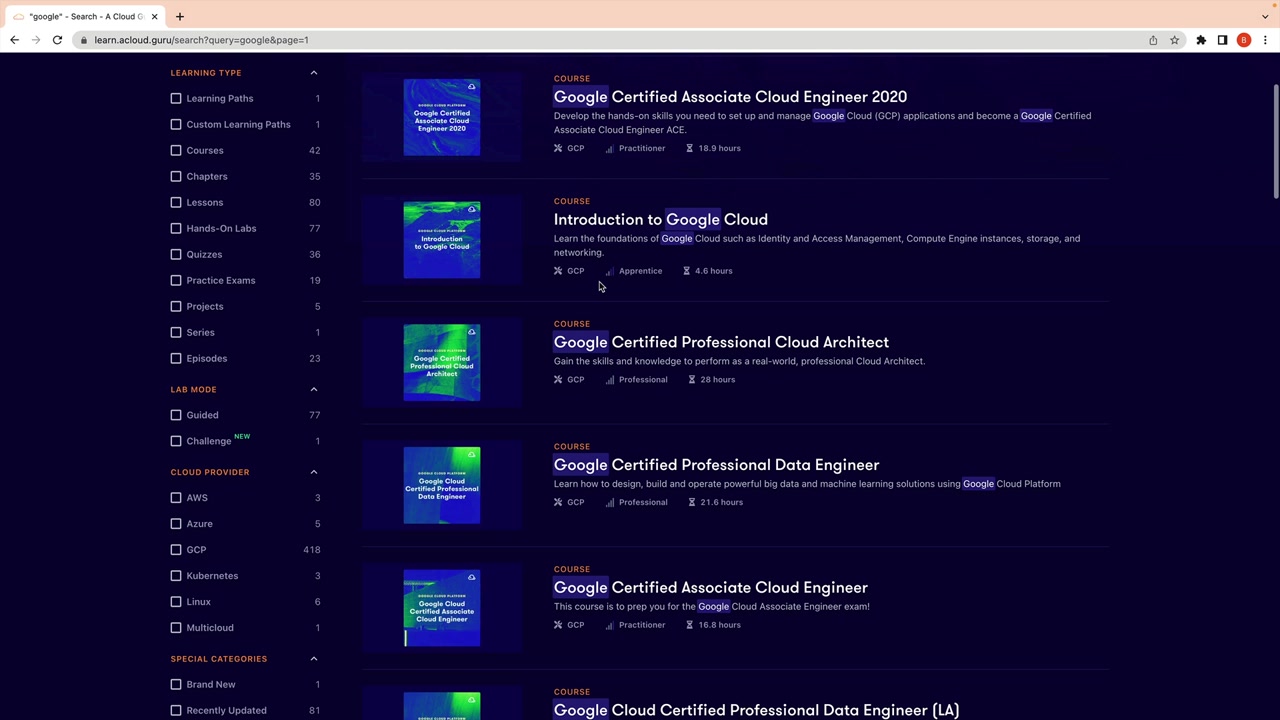Open a new tab with plus icon
Viewport: 1280px width, 720px height.
180,16
